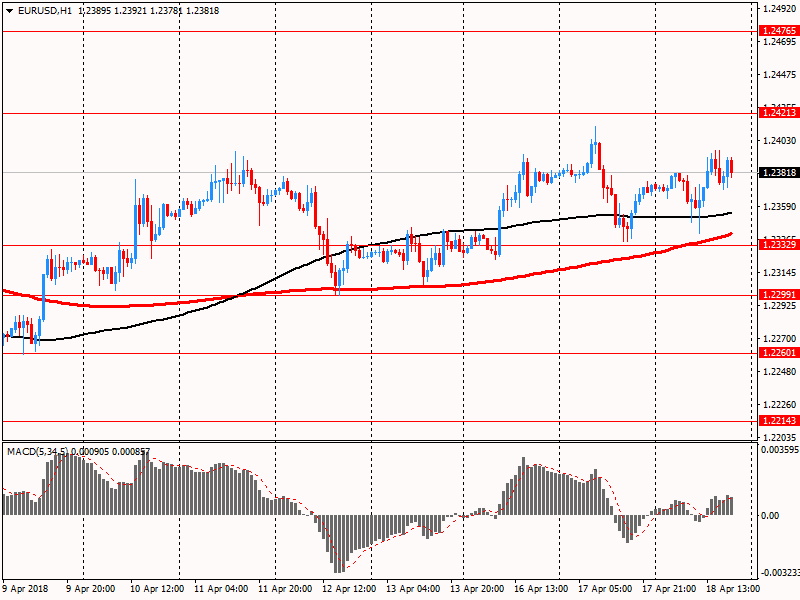Select the EURUSD,H1 symbol title text
This screenshot has width=800, height=600.
tap(45, 11)
